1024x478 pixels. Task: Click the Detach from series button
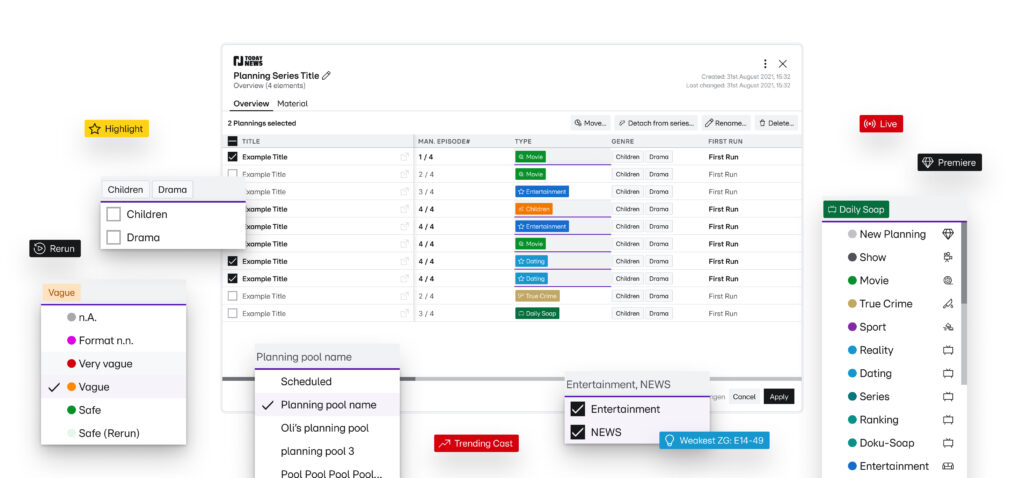coord(655,123)
